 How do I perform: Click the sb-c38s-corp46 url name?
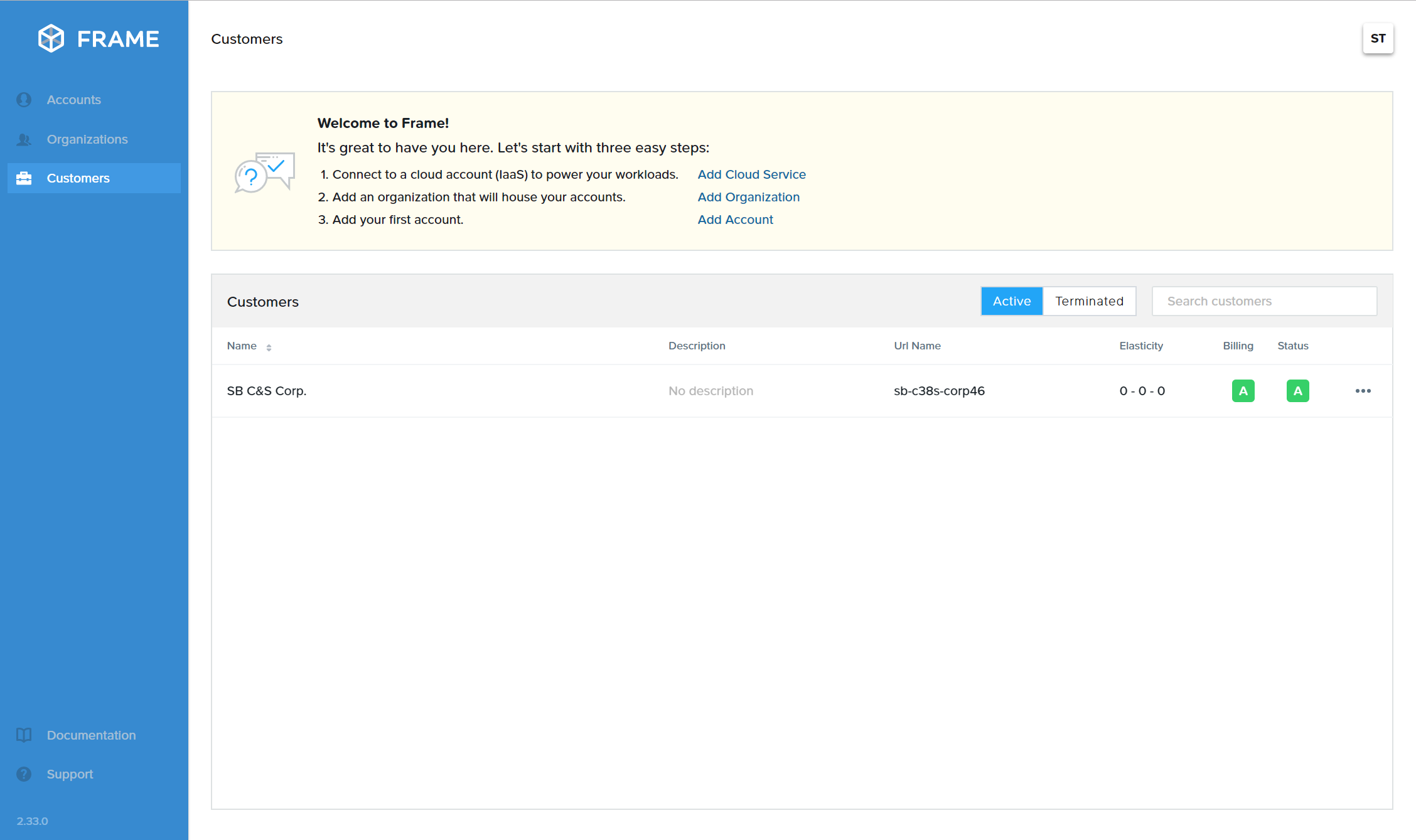(x=939, y=391)
